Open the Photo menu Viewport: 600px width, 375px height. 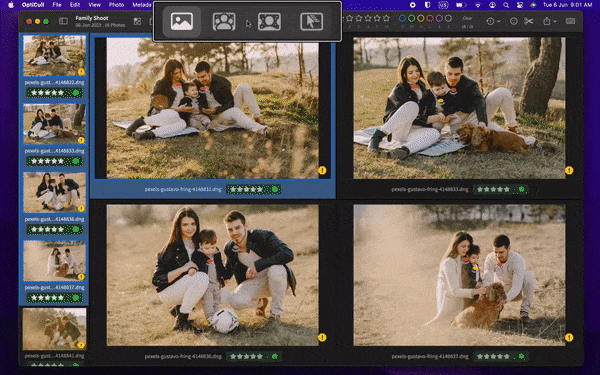[116, 5]
